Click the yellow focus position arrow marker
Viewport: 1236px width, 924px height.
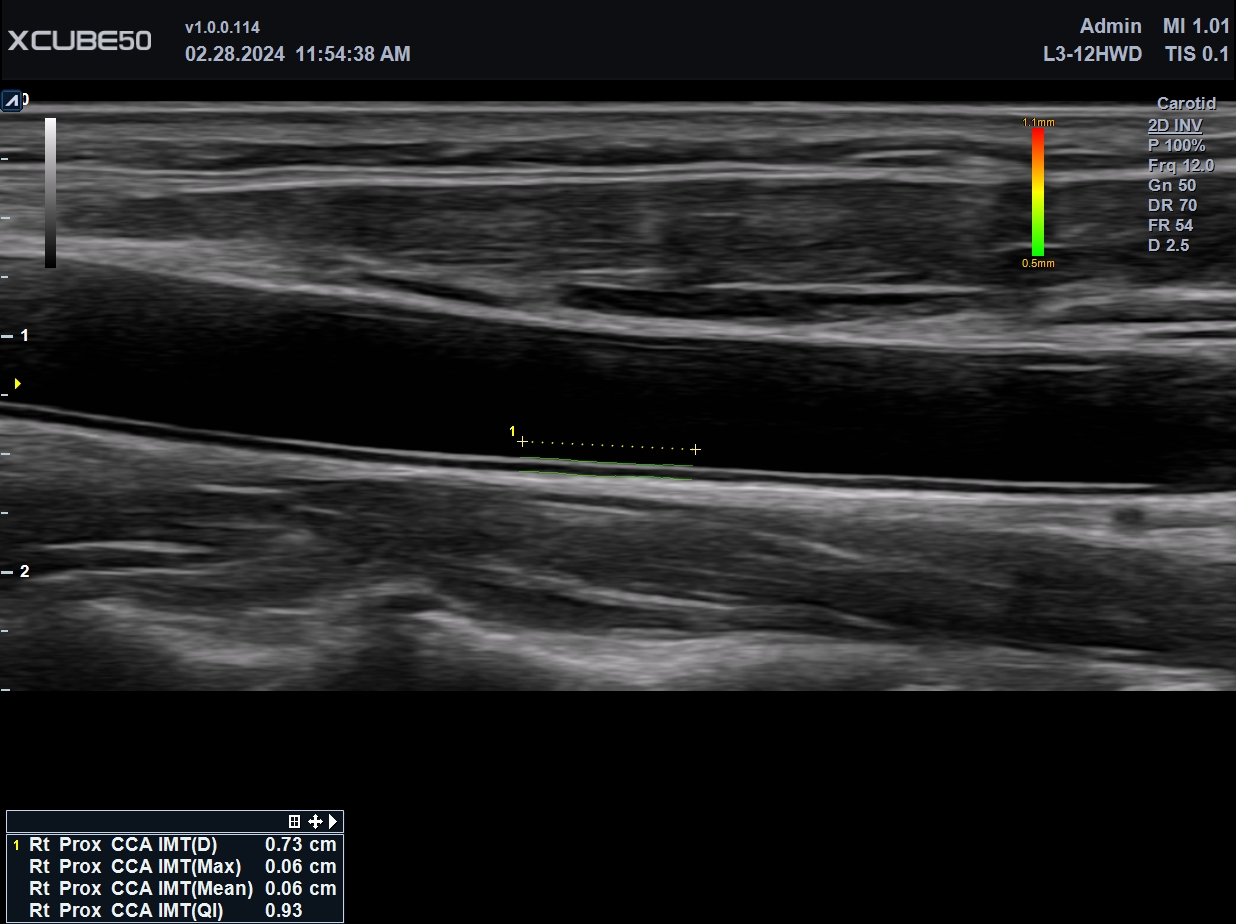pyautogui.click(x=17, y=383)
